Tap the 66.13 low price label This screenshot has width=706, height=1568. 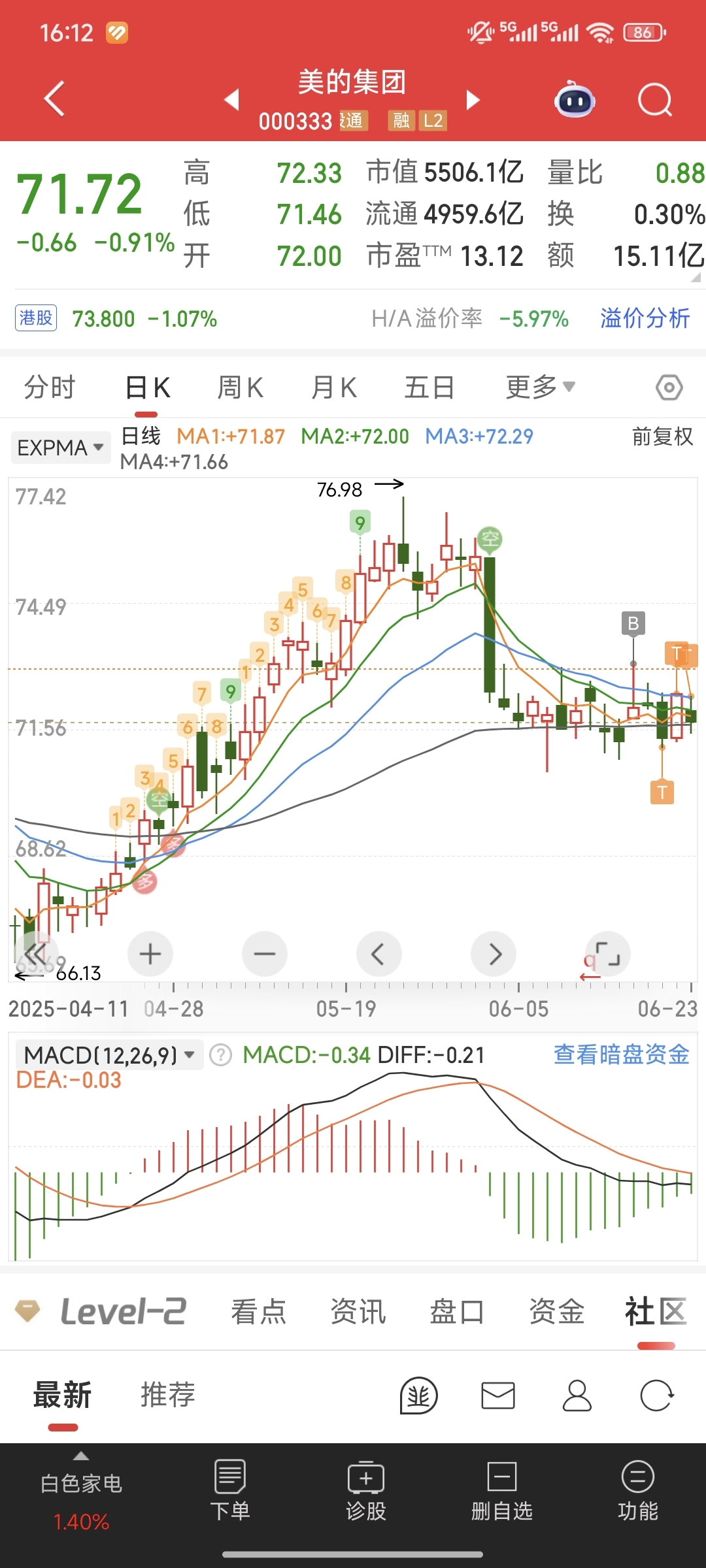click(78, 973)
